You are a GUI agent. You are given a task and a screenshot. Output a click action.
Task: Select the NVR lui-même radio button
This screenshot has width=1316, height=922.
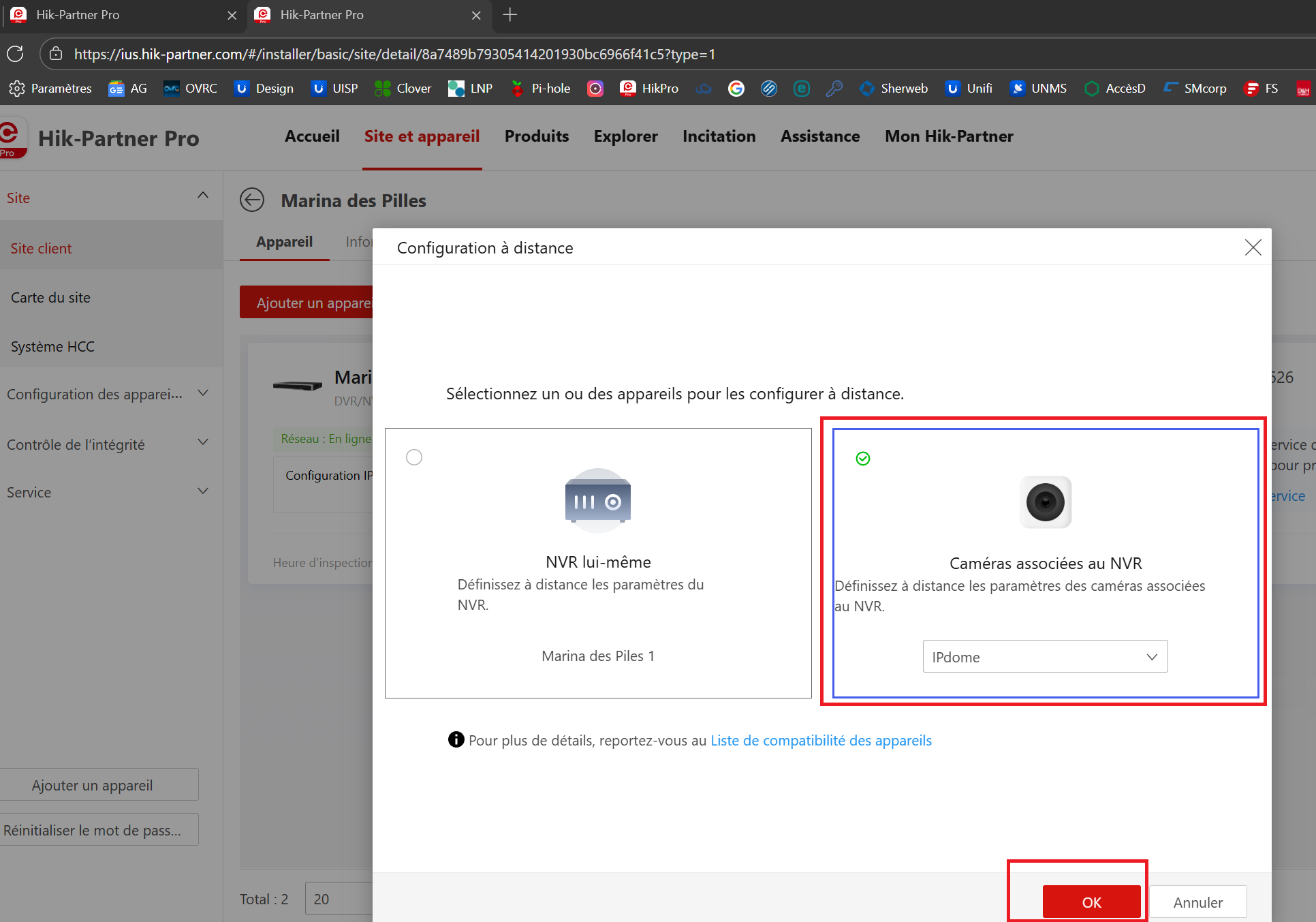(414, 457)
